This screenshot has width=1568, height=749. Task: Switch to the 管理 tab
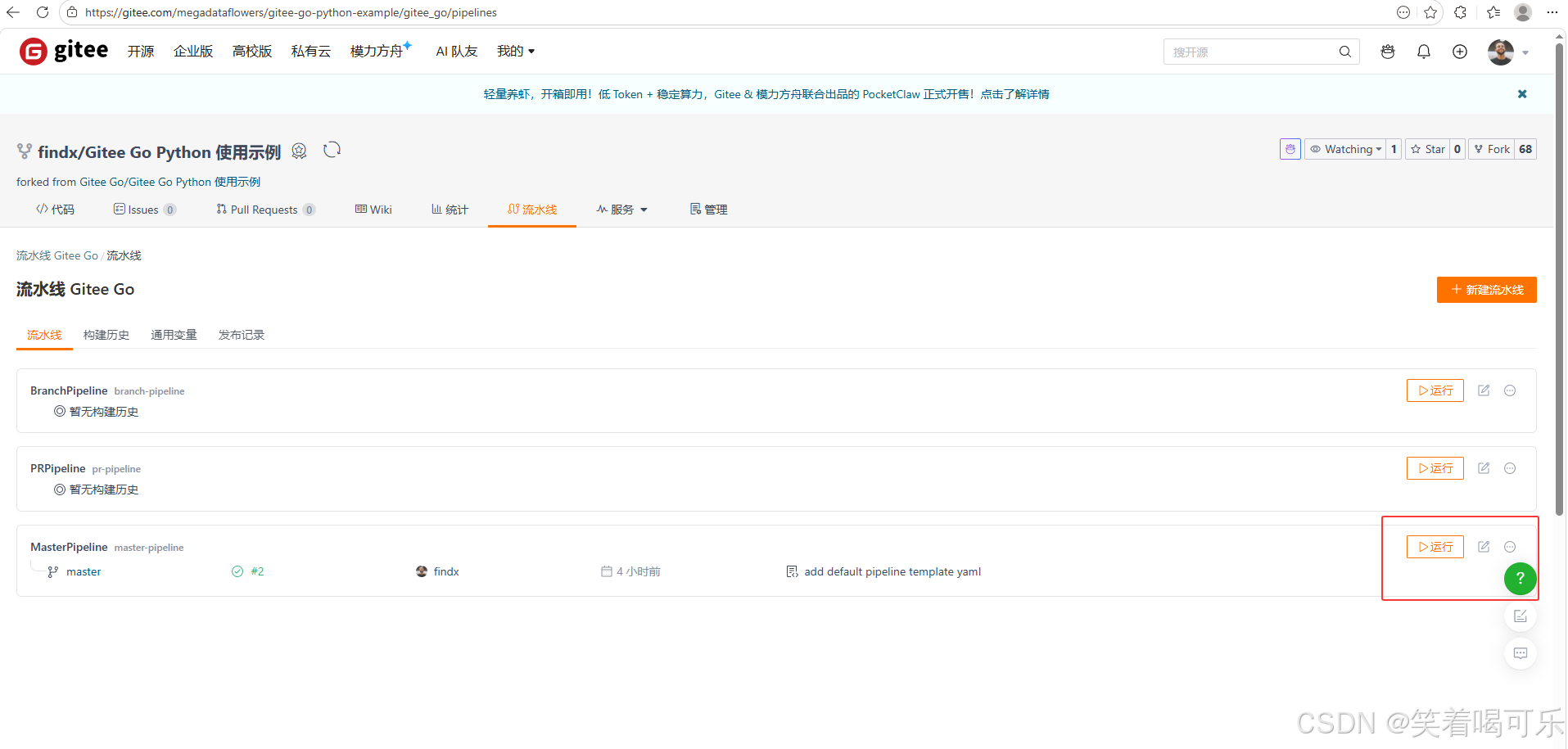point(708,210)
